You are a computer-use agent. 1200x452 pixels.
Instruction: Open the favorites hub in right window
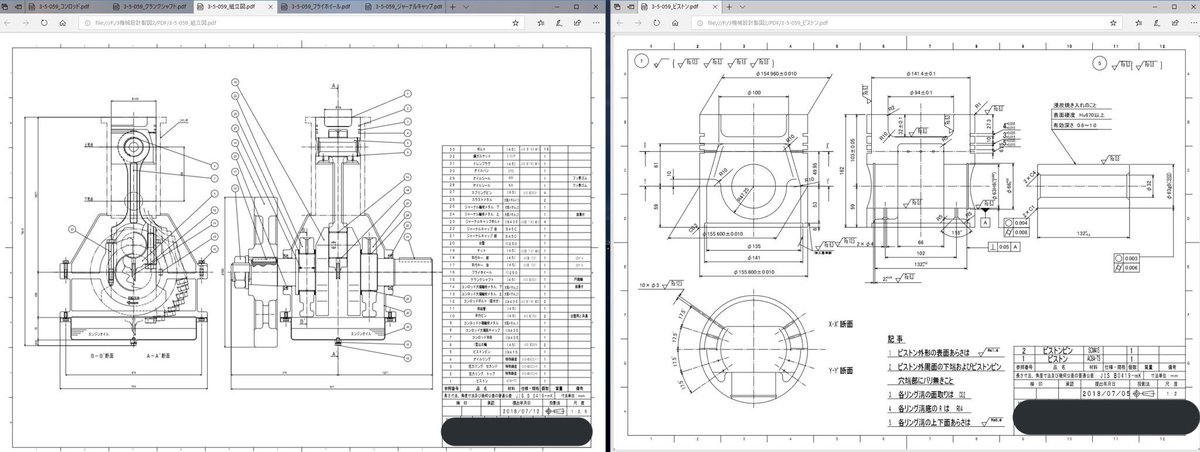tap(1138, 22)
